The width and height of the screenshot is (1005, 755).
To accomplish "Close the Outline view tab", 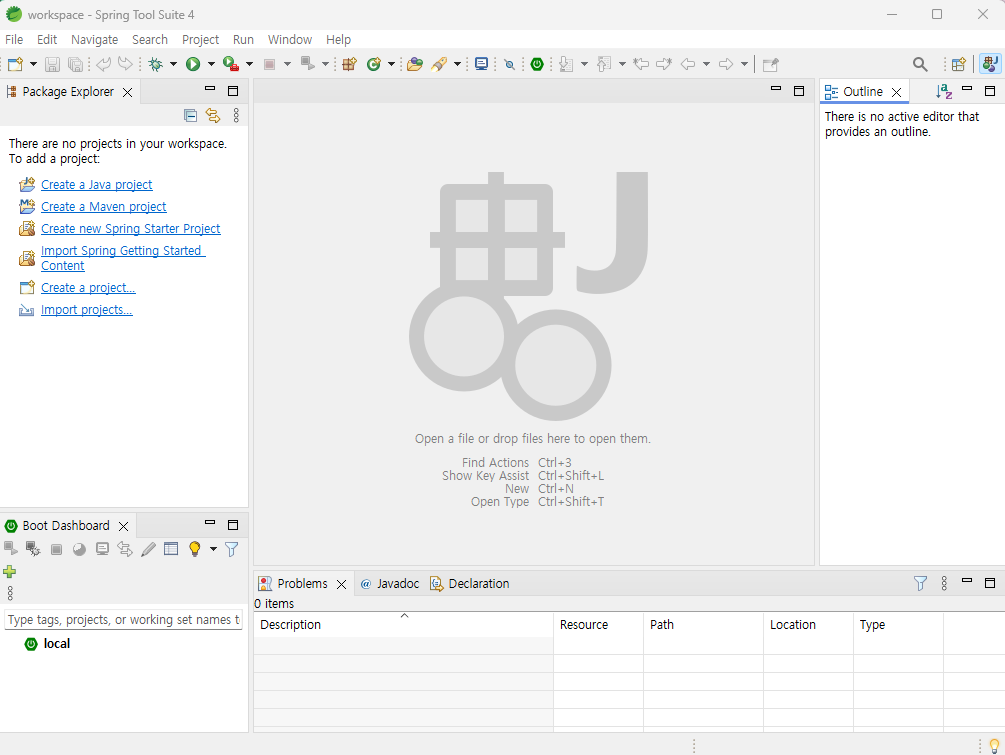I will [x=897, y=92].
